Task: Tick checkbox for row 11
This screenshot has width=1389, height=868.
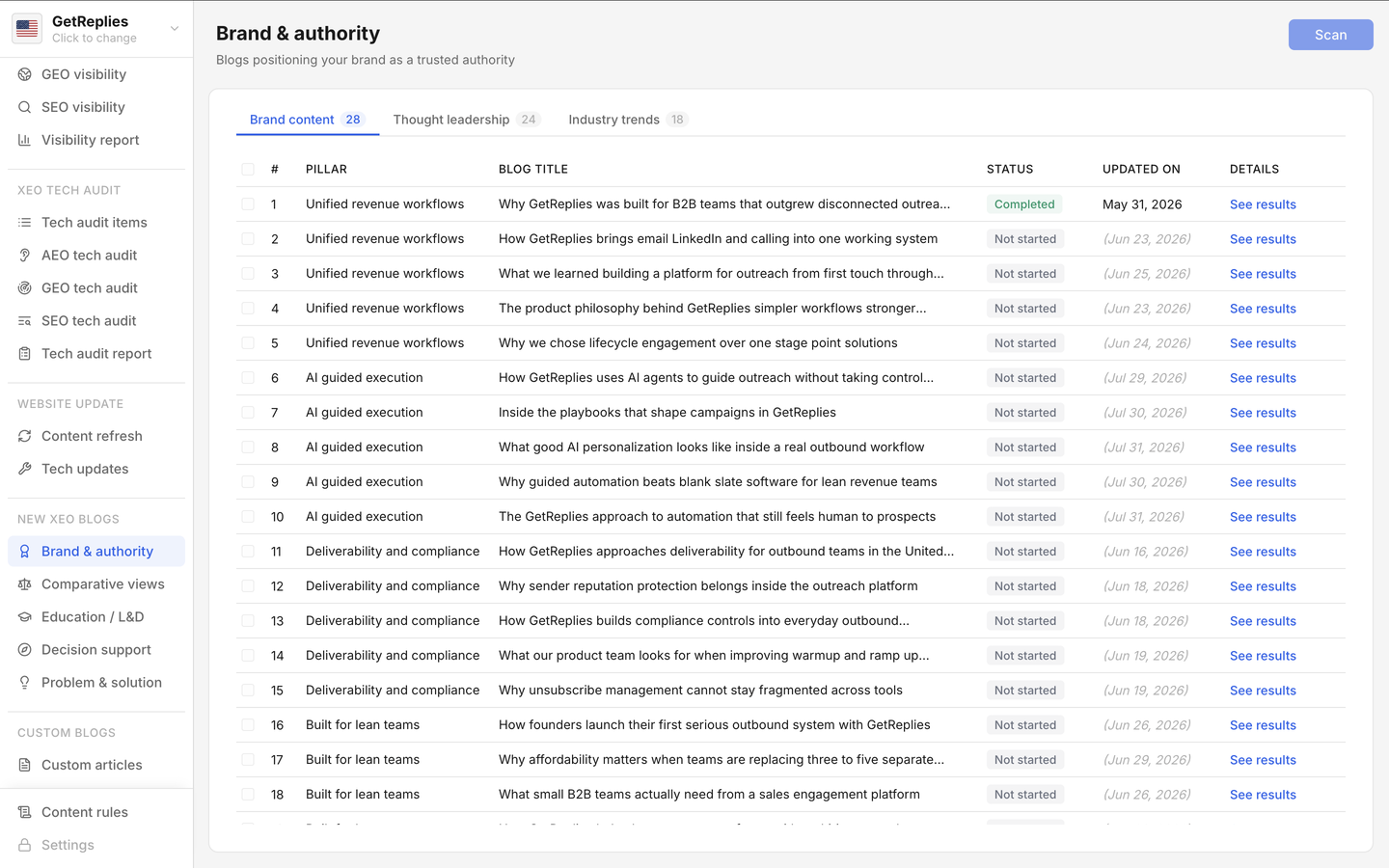Action: click(248, 552)
